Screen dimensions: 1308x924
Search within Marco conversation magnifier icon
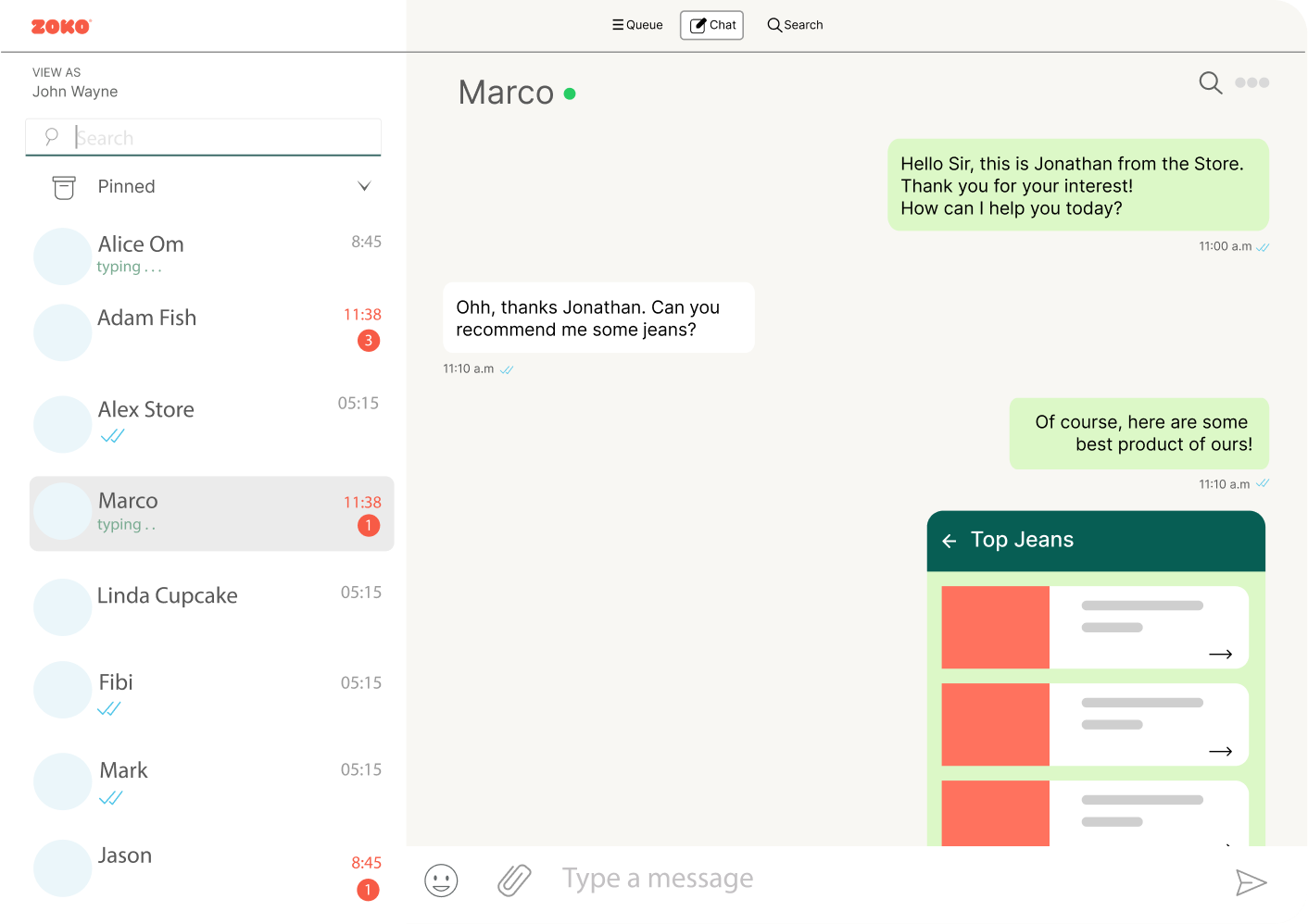[x=1210, y=83]
